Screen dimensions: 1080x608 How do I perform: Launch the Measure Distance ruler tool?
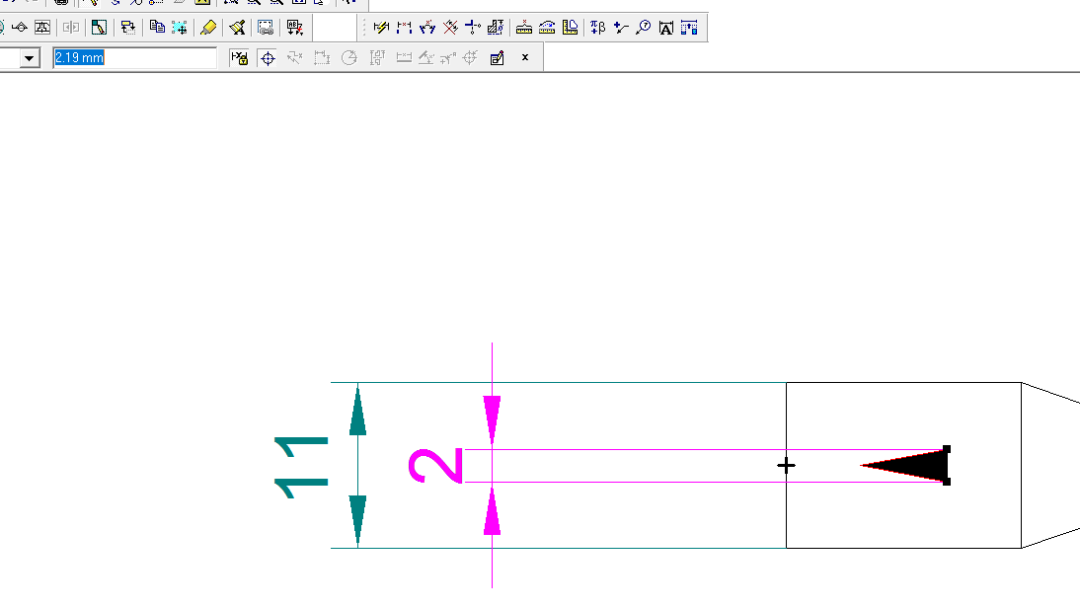(524, 28)
